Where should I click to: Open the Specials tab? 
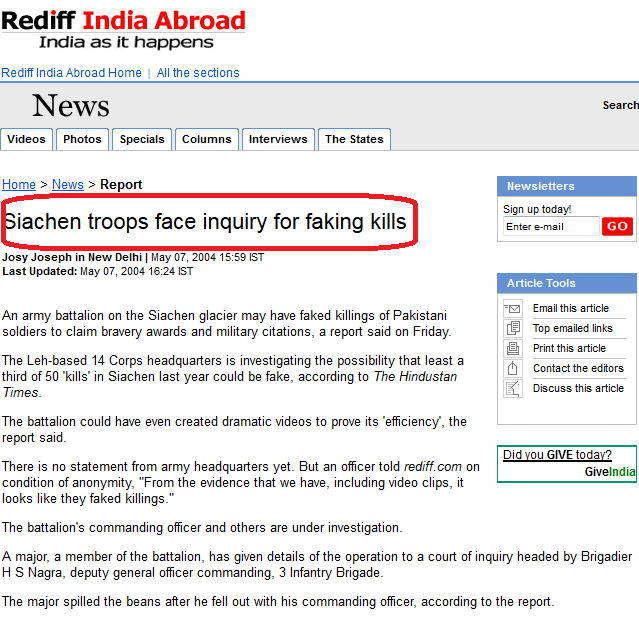click(x=142, y=139)
